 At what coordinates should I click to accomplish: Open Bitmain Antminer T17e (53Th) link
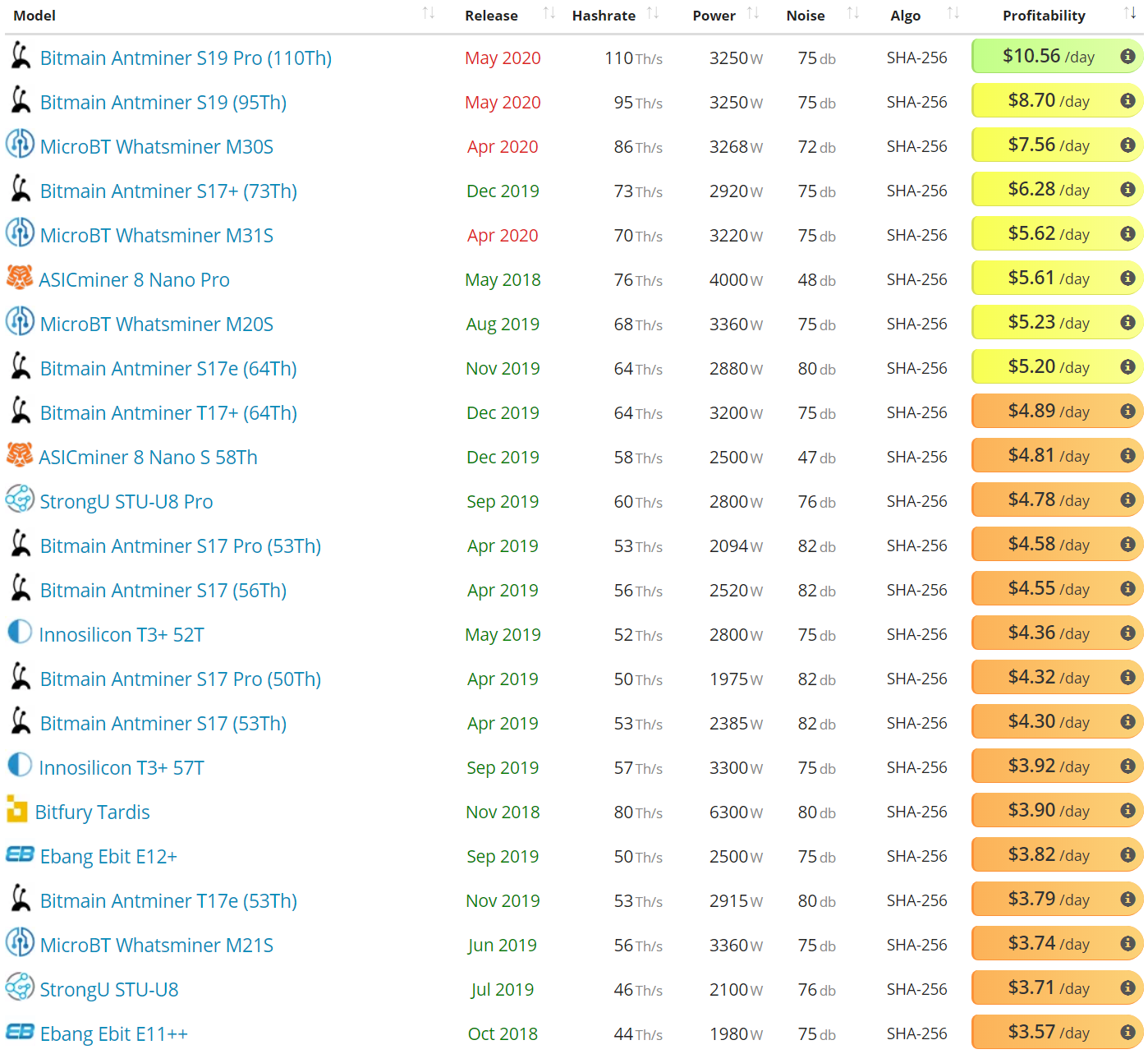pos(169,901)
